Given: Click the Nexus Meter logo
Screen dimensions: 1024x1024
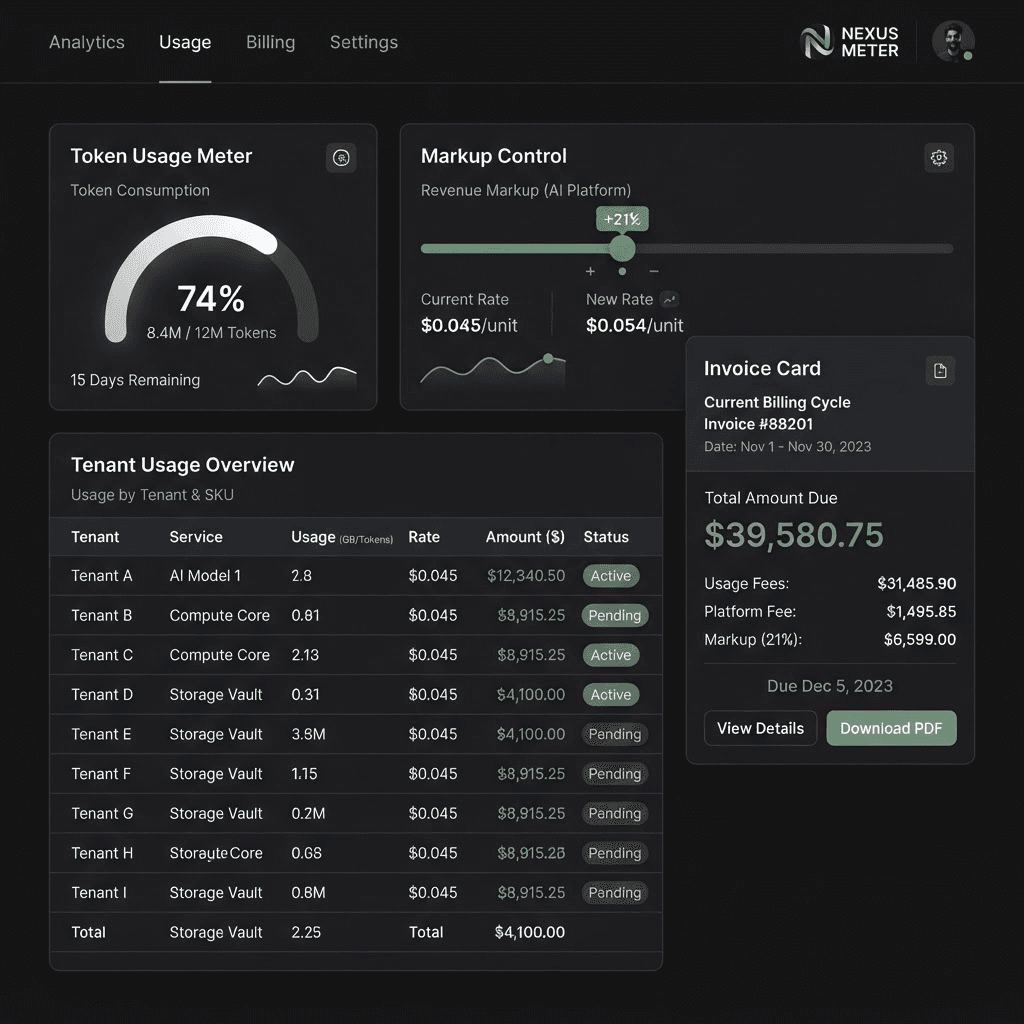Looking at the screenshot, I should coord(850,42).
